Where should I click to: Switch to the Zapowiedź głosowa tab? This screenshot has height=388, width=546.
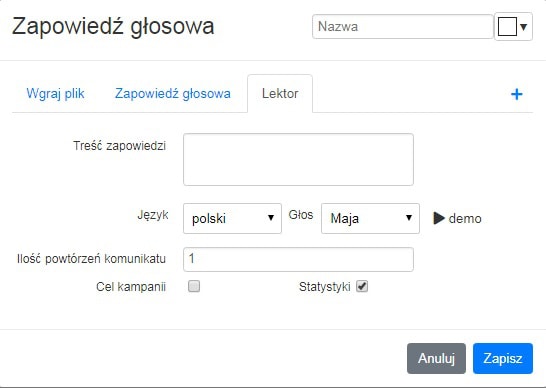pyautogui.click(x=173, y=93)
